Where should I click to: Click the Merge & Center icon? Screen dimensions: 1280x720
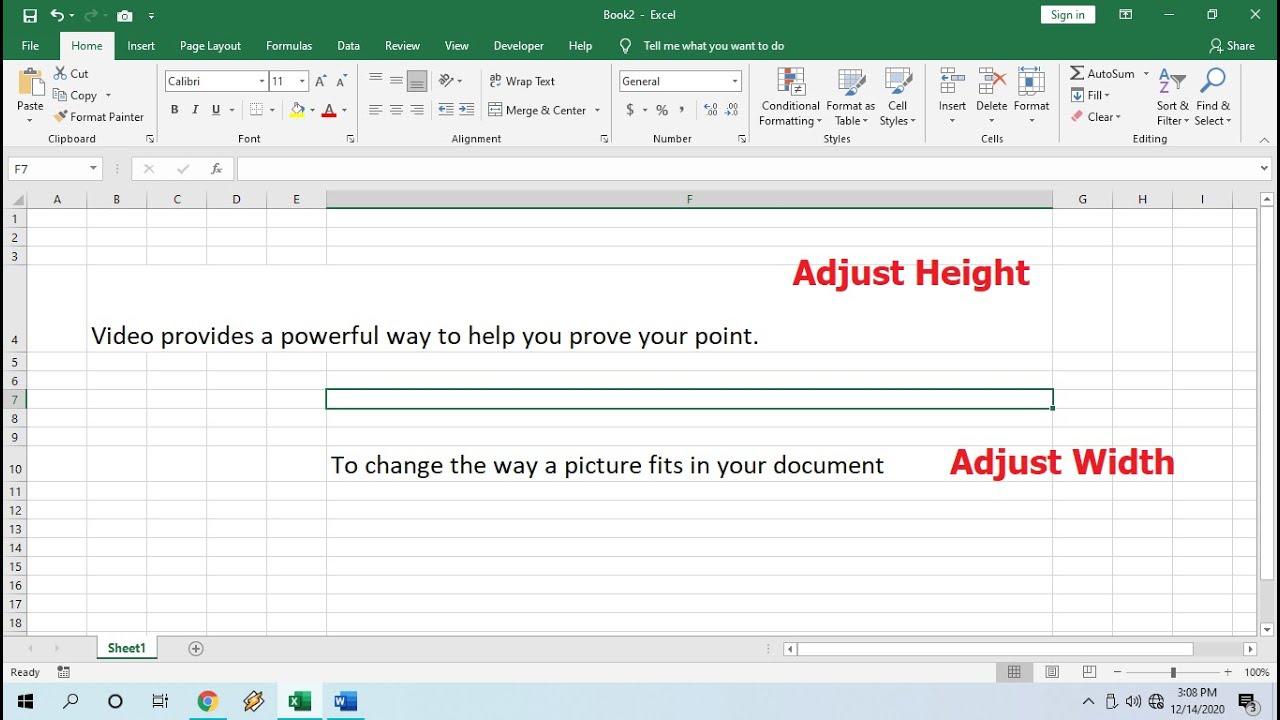tap(495, 110)
